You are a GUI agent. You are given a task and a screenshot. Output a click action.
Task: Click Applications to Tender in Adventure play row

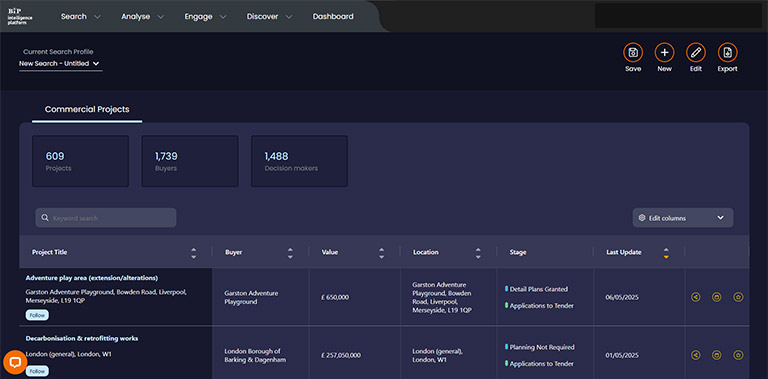542,306
